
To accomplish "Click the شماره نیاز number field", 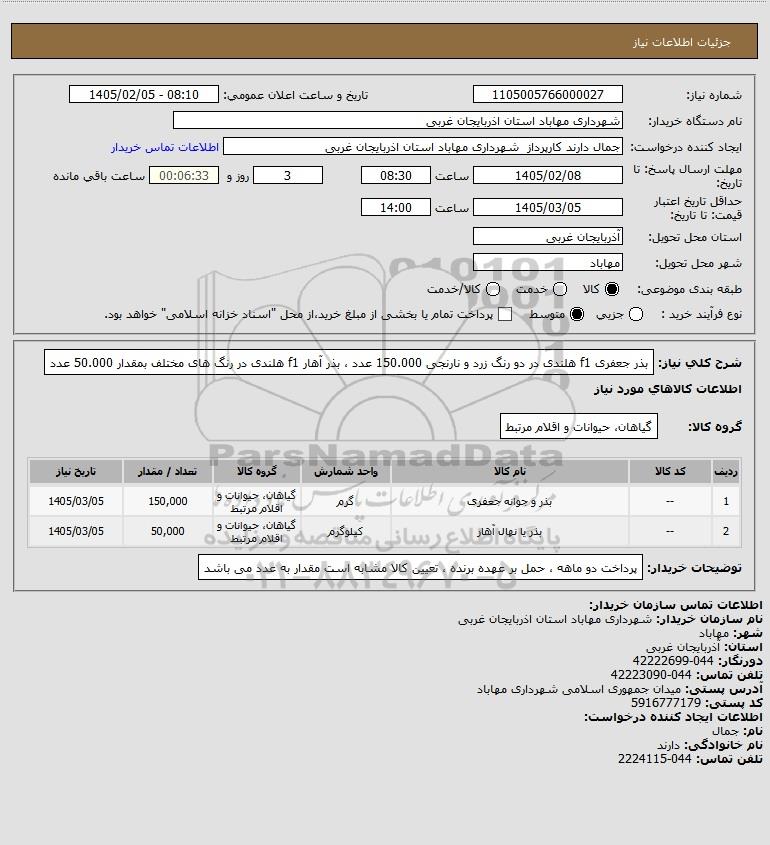I will tap(547, 94).
